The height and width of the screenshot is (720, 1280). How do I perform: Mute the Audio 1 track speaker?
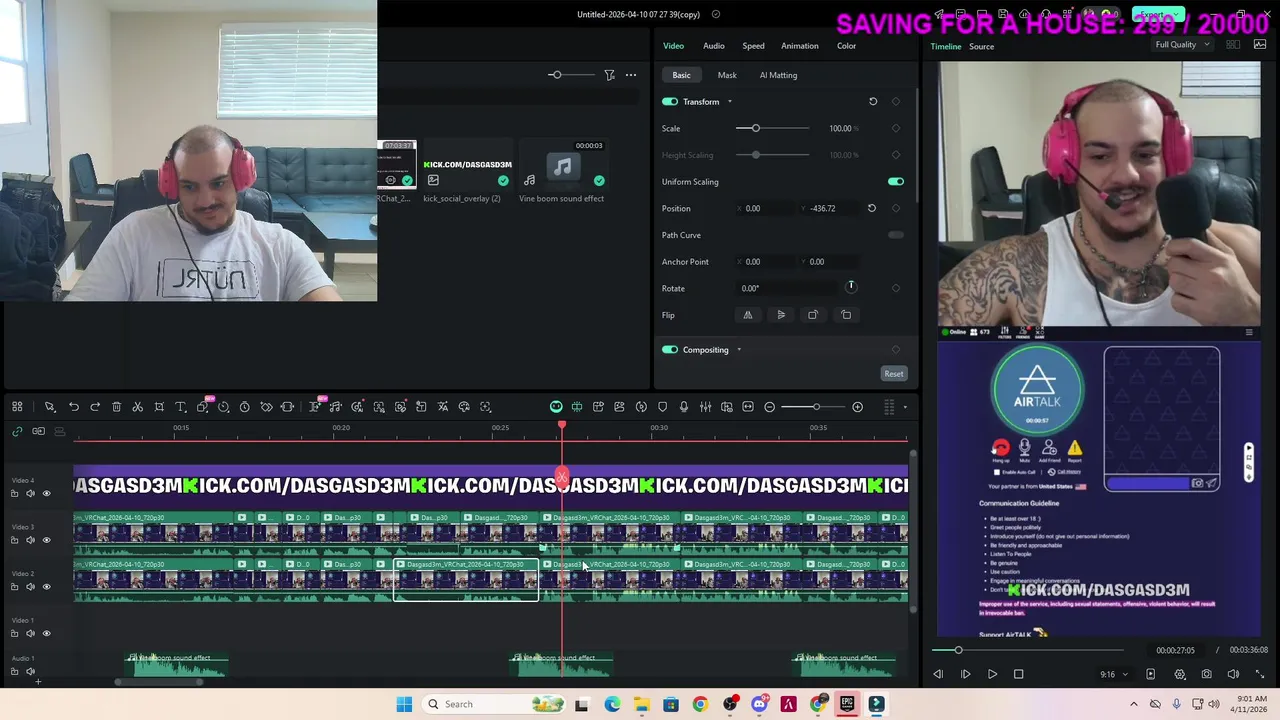30,671
